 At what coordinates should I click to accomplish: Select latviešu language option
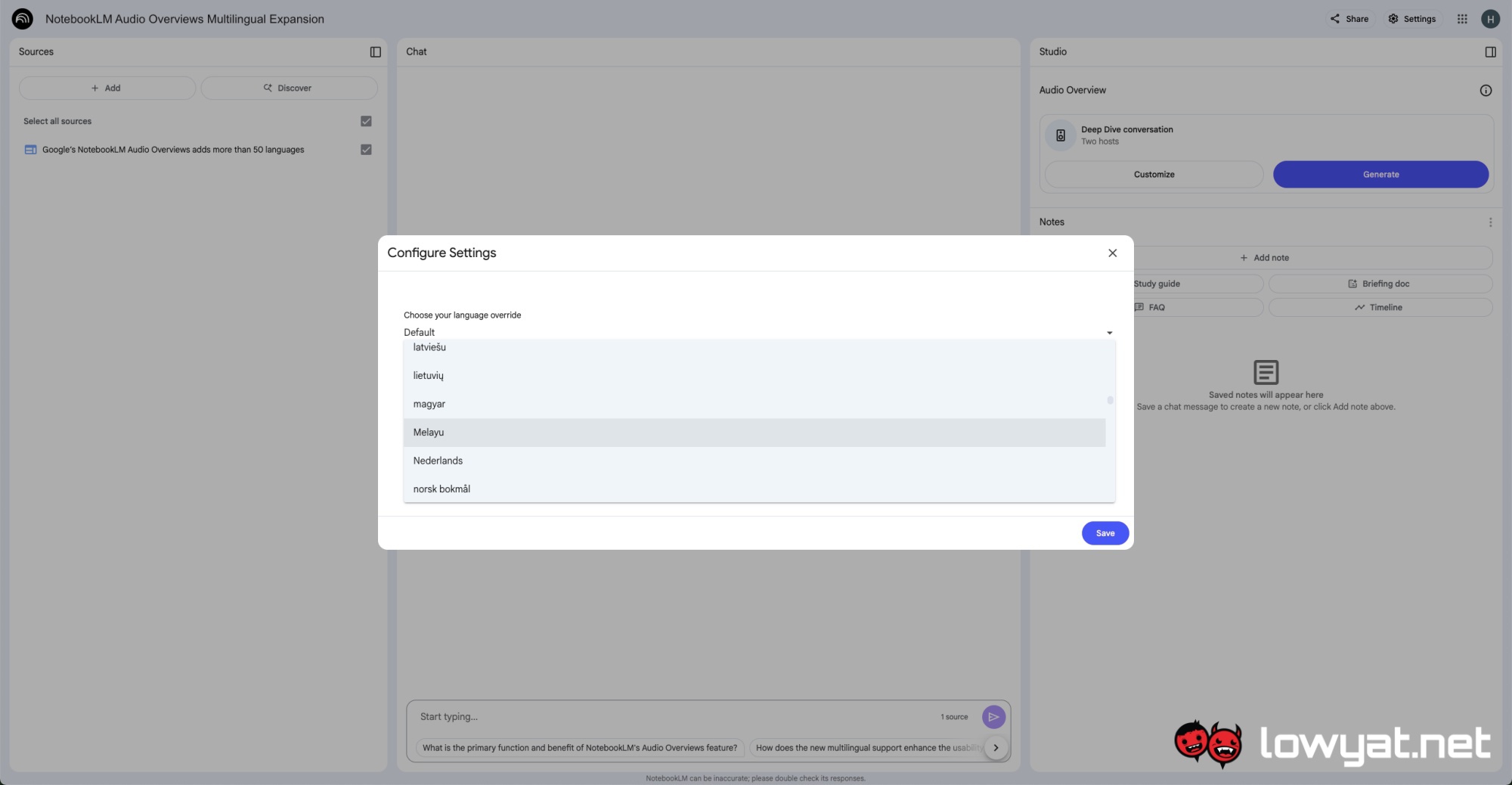pos(754,348)
